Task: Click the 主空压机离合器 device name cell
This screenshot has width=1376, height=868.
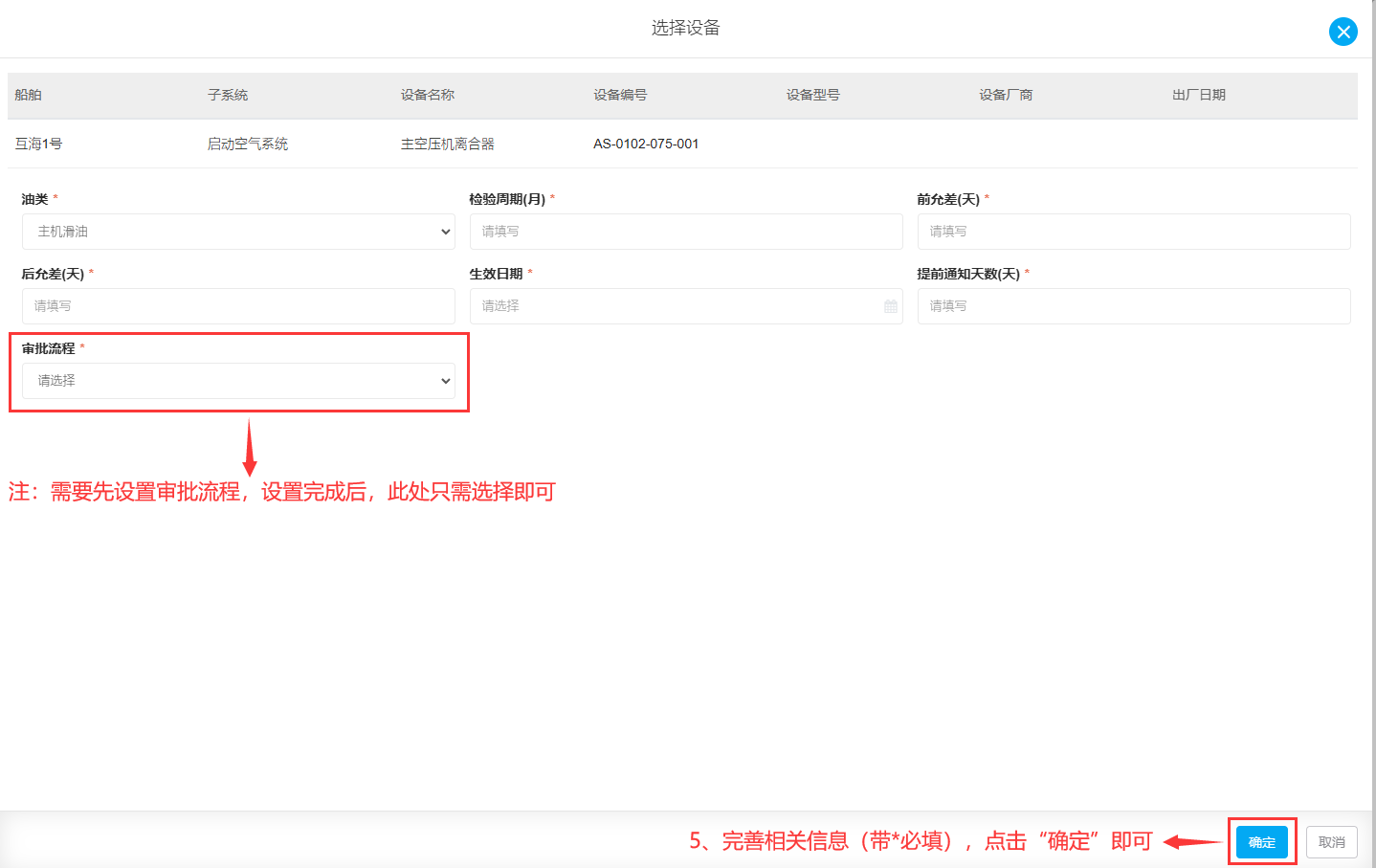Action: pos(448,144)
